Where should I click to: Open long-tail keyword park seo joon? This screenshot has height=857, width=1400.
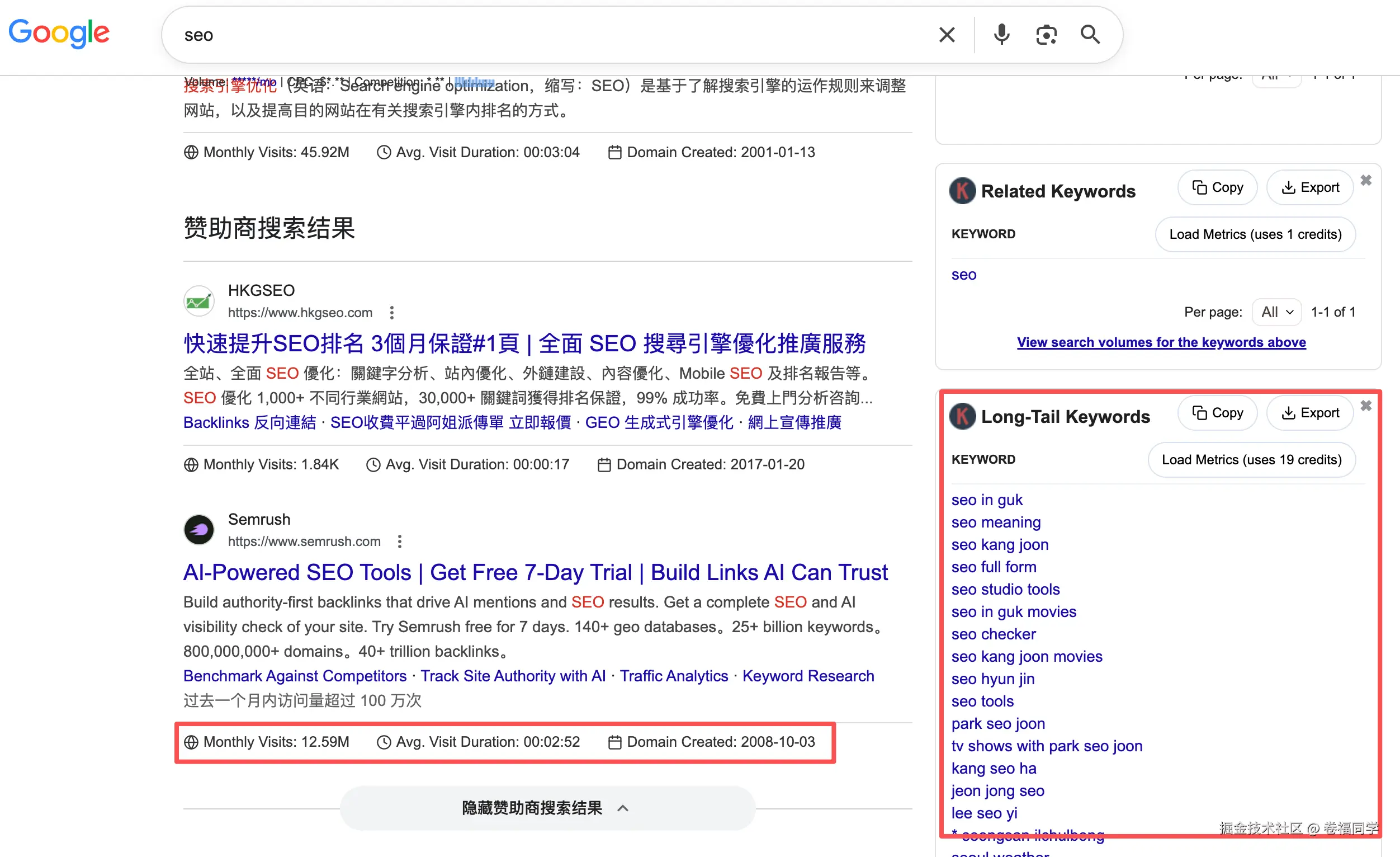pyautogui.click(x=999, y=723)
